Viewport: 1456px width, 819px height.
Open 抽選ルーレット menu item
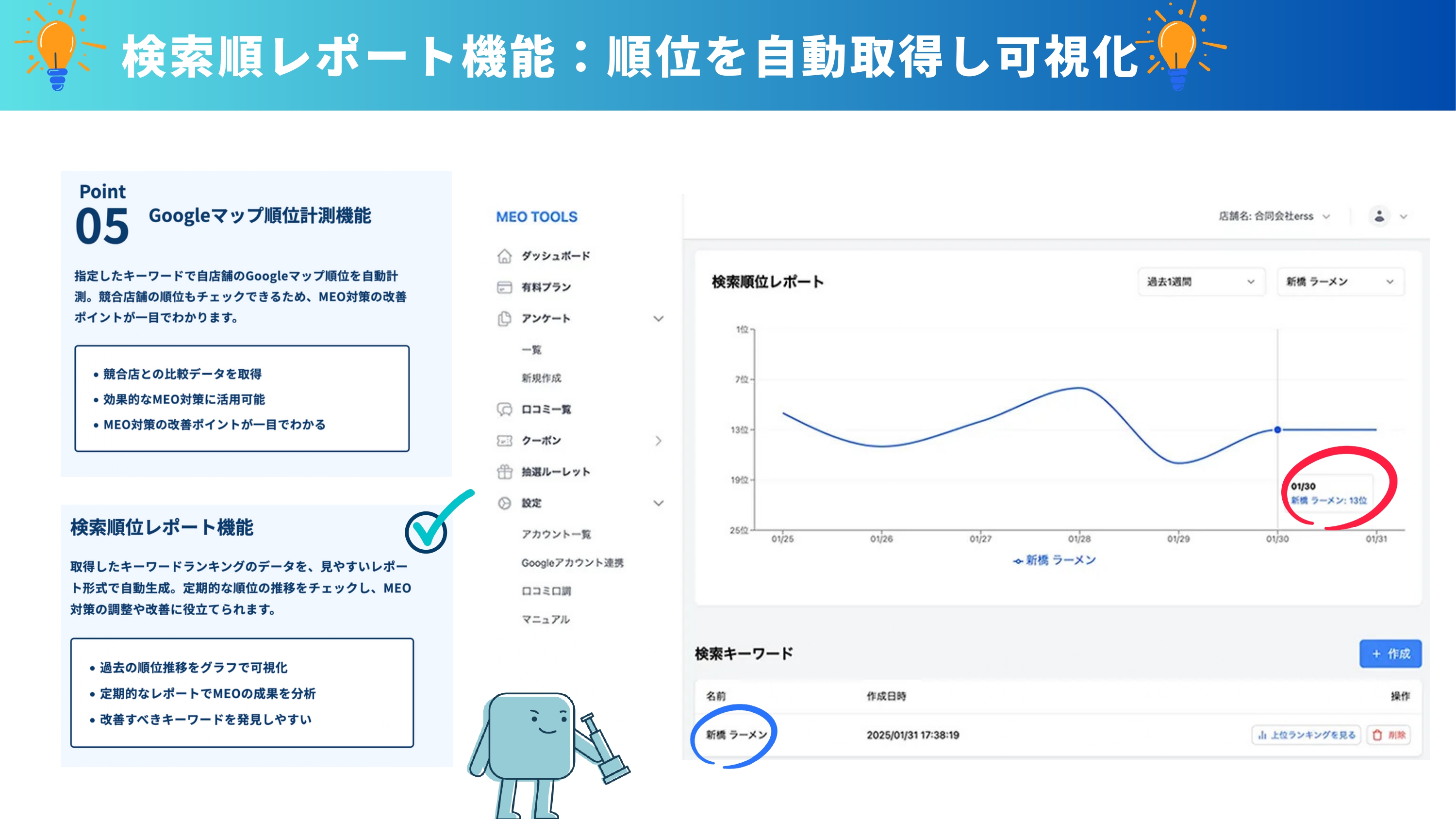(x=556, y=472)
